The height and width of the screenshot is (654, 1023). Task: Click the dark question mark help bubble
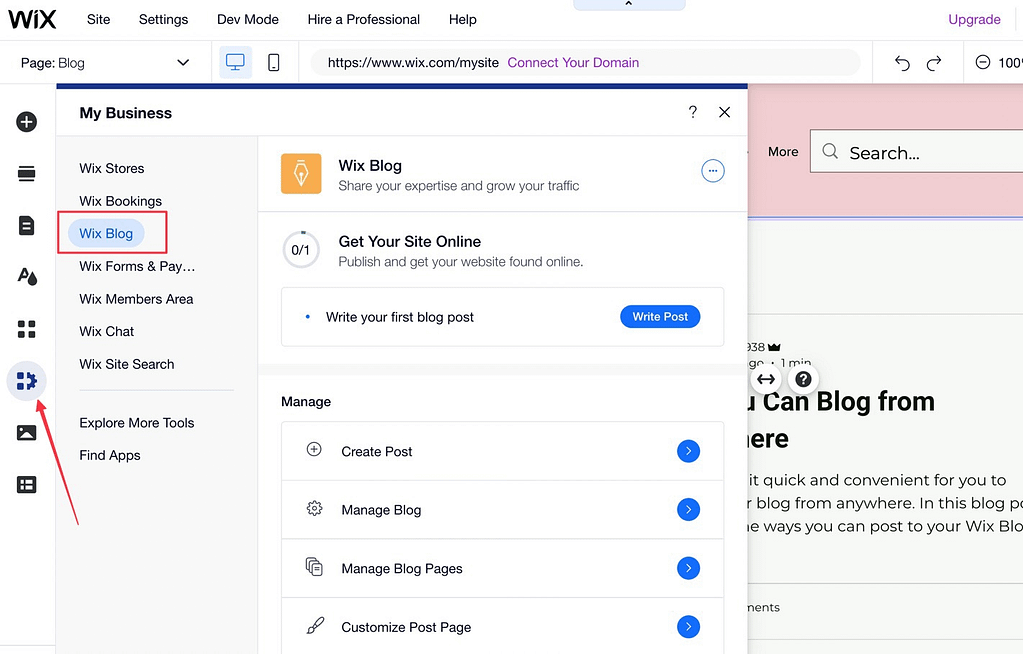(x=804, y=379)
